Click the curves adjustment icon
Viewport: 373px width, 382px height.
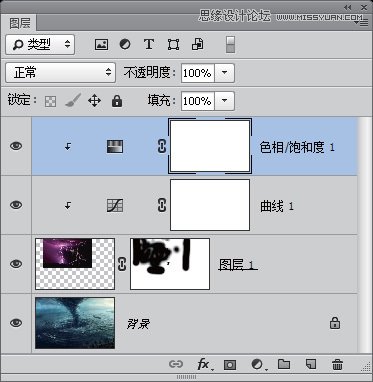pos(115,205)
